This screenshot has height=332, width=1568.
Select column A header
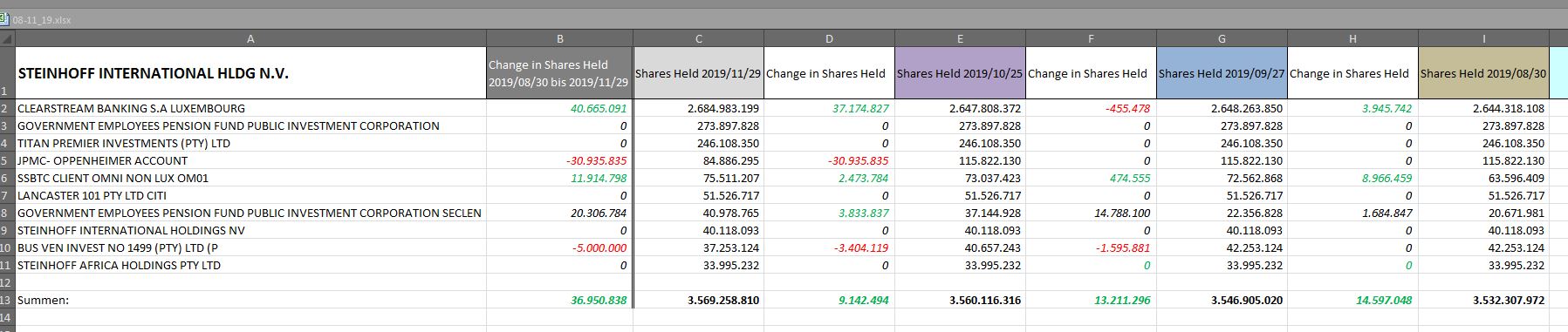250,38
